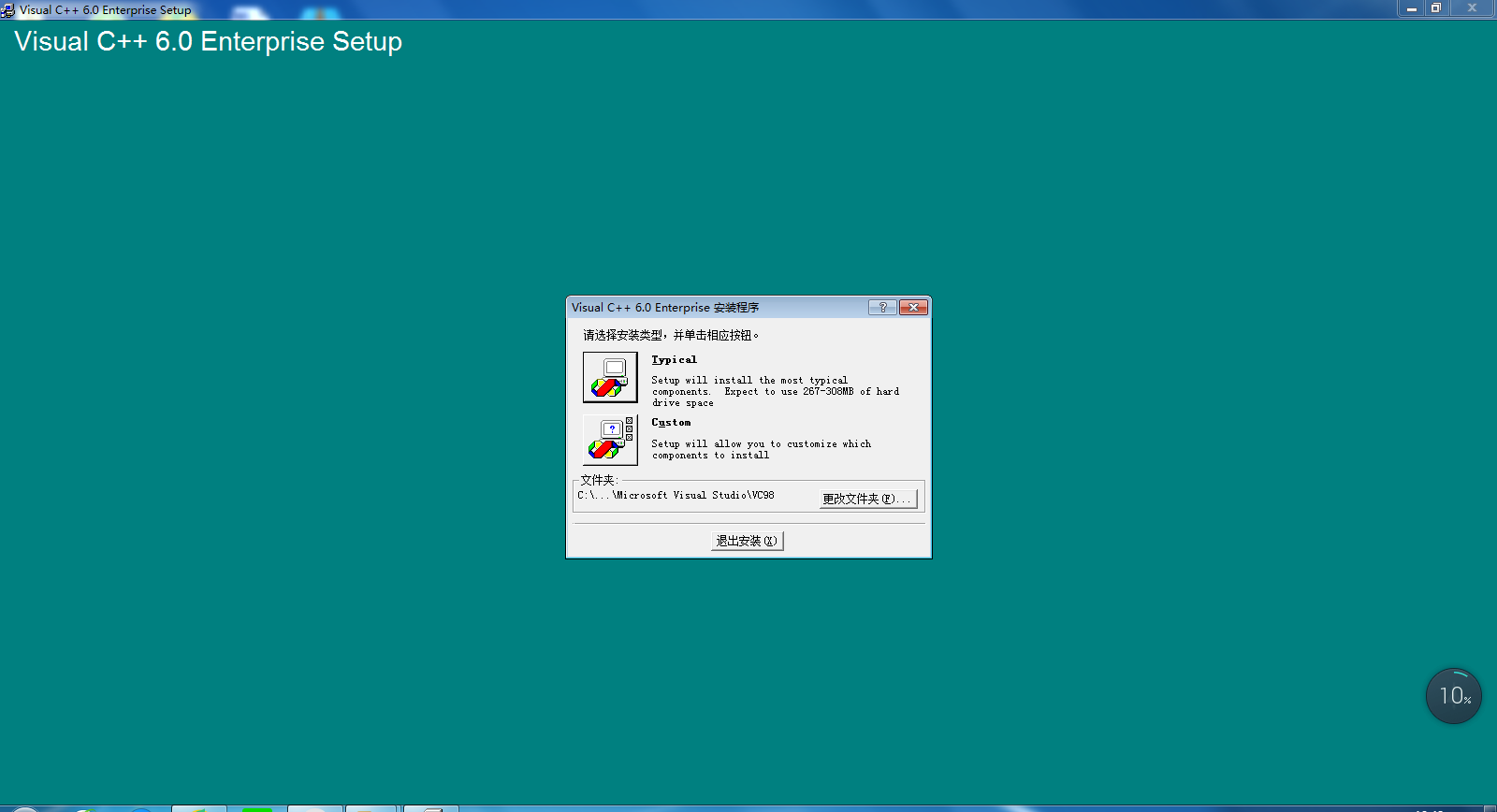Click the "Typical" heading text
Viewport: 1497px width, 812px height.
tap(674, 359)
